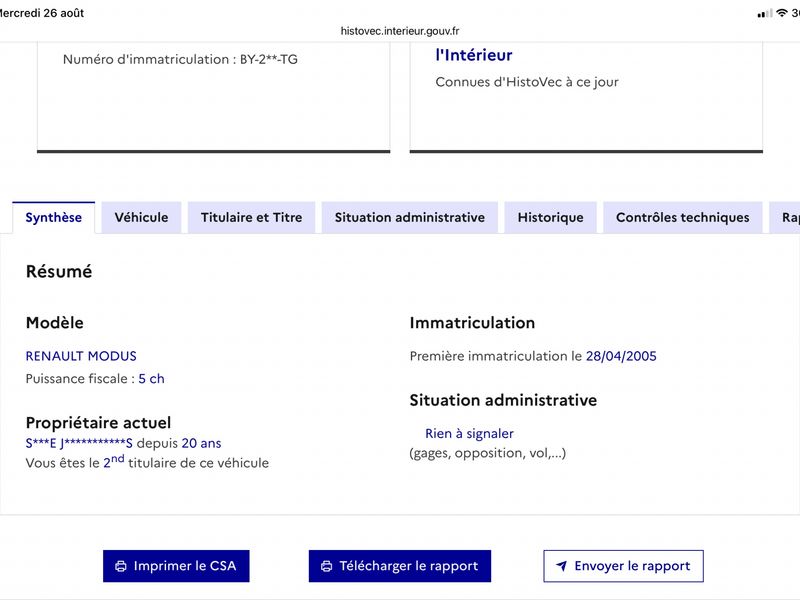Select the partially visible Rap tab

tap(785, 218)
